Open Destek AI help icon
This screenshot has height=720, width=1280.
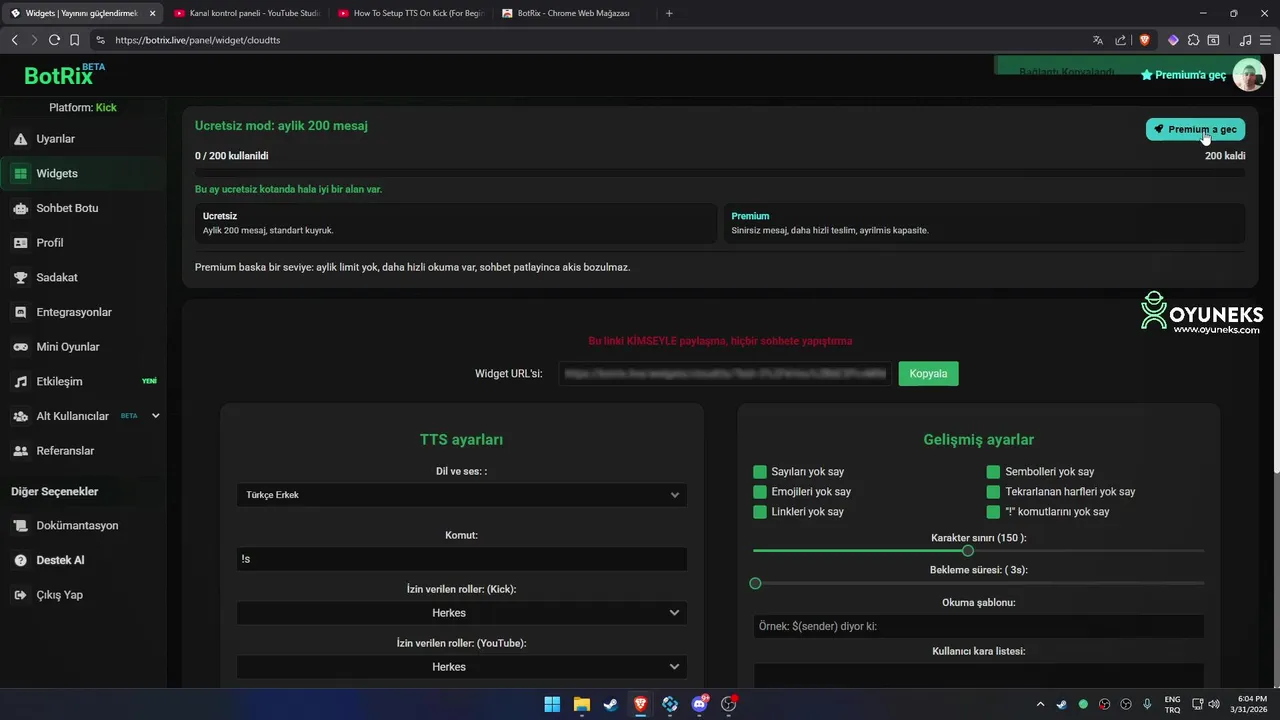20,560
